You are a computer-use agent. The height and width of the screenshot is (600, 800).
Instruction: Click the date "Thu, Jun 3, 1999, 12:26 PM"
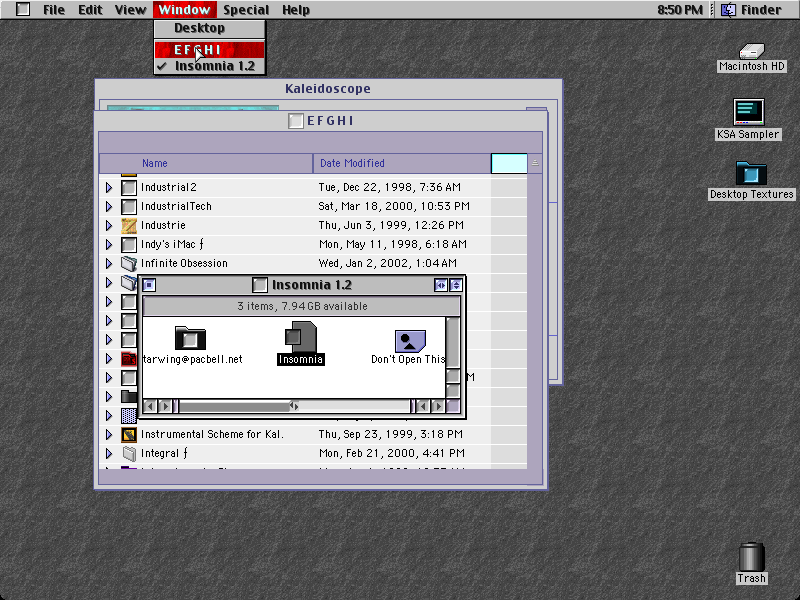(x=391, y=225)
